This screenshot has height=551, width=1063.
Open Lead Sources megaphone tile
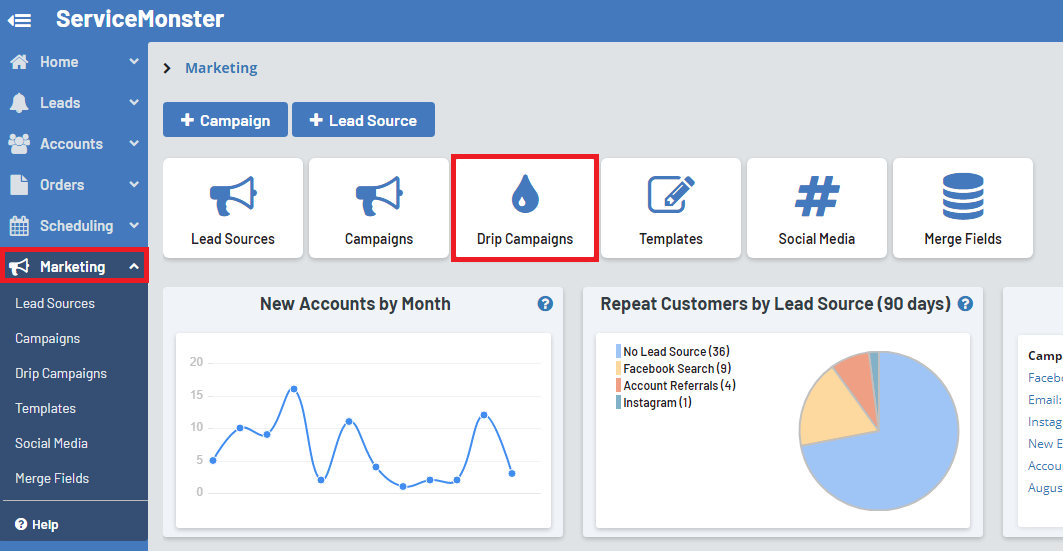tap(233, 208)
